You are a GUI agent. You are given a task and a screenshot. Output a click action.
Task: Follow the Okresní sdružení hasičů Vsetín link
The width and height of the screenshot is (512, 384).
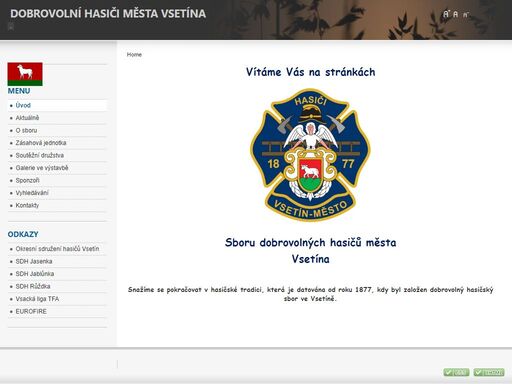(57, 249)
